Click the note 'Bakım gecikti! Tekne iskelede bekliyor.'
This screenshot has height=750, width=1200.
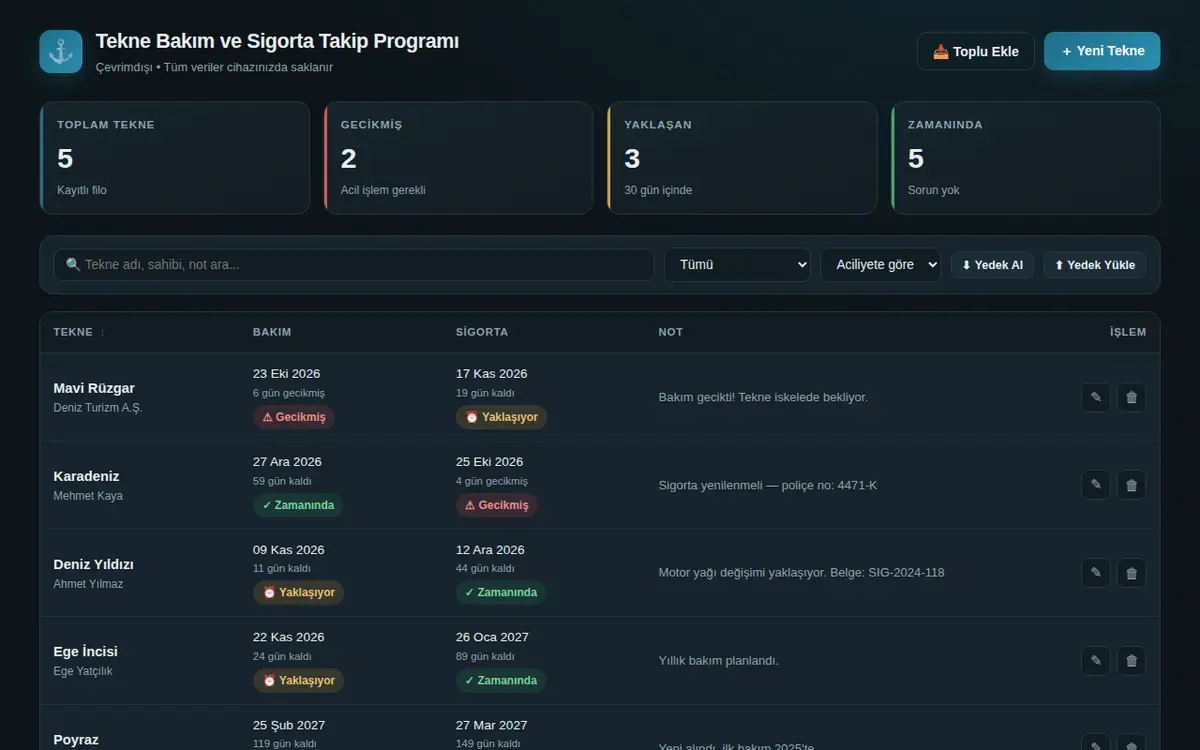tap(763, 397)
